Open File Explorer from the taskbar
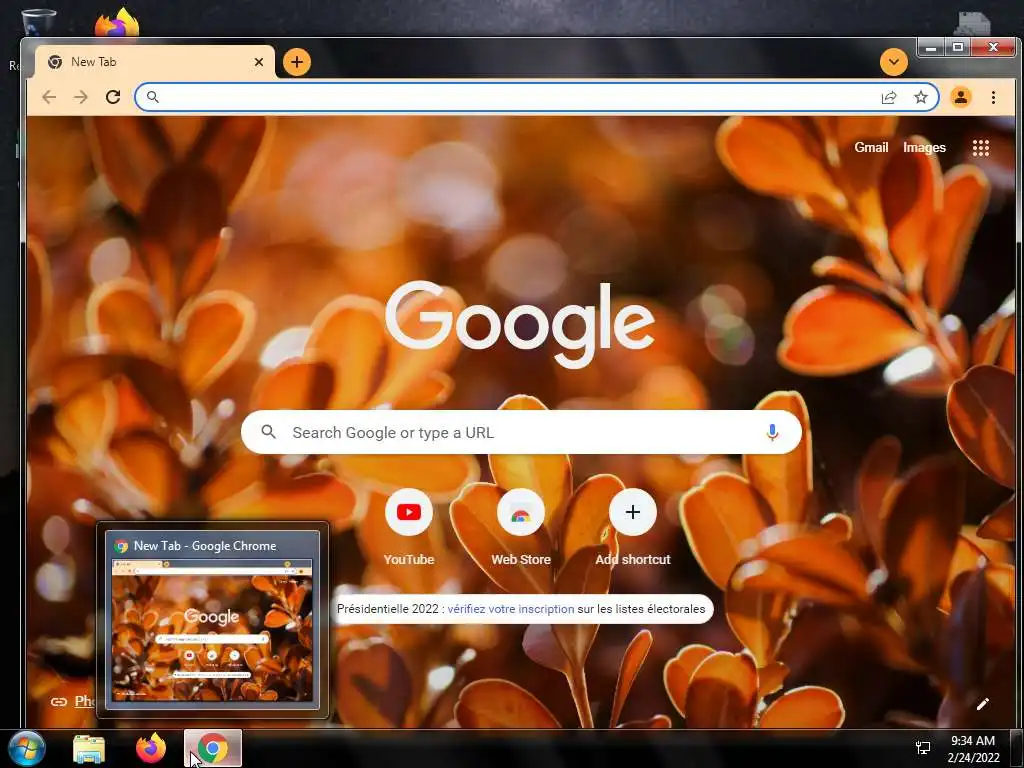This screenshot has height=768, width=1024. point(89,748)
